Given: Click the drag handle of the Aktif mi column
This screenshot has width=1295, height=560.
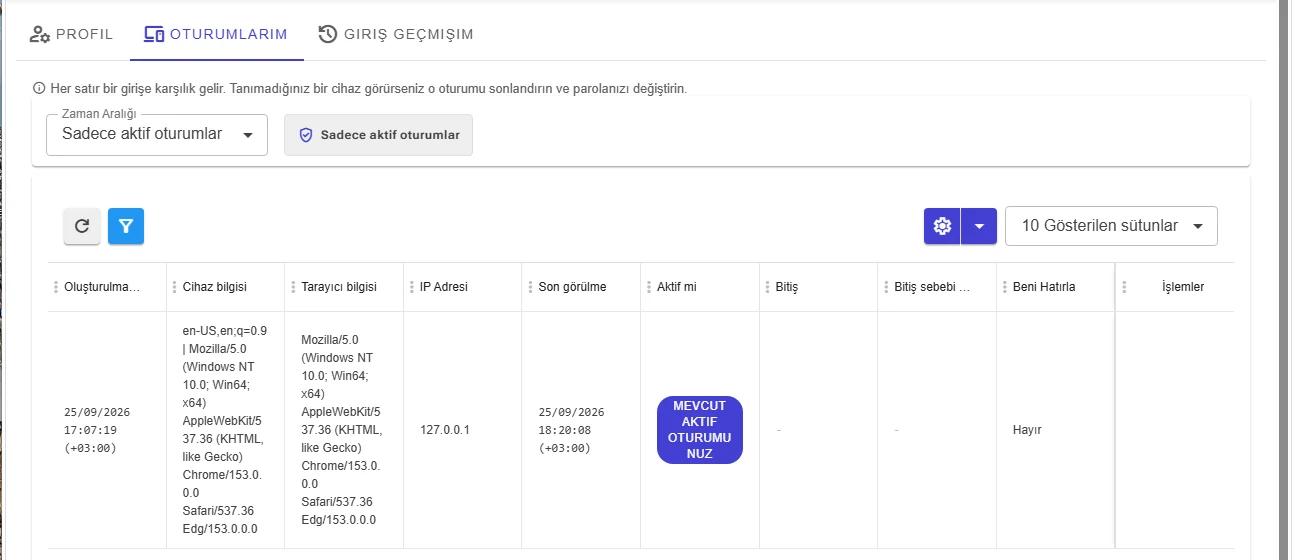Looking at the screenshot, I should pyautogui.click(x=648, y=287).
